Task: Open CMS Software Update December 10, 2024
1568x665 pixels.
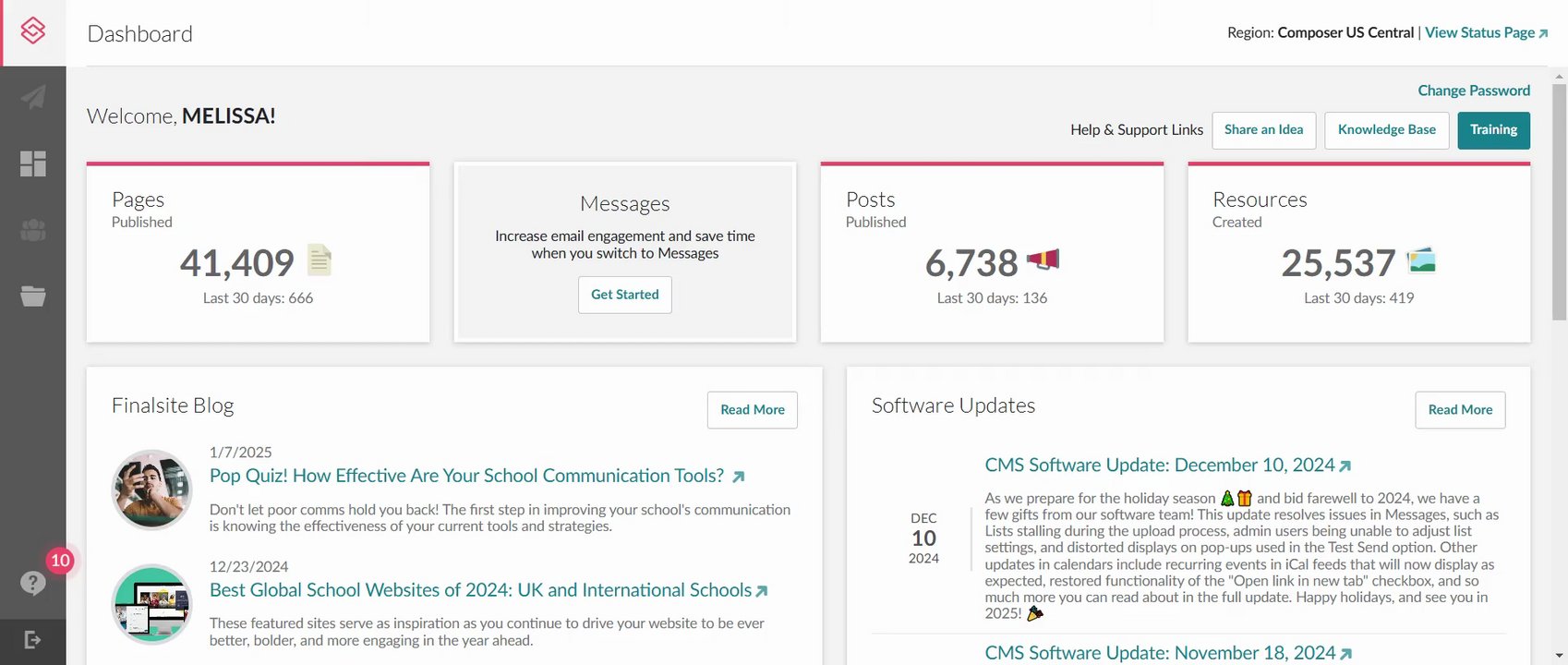Action: point(1160,465)
